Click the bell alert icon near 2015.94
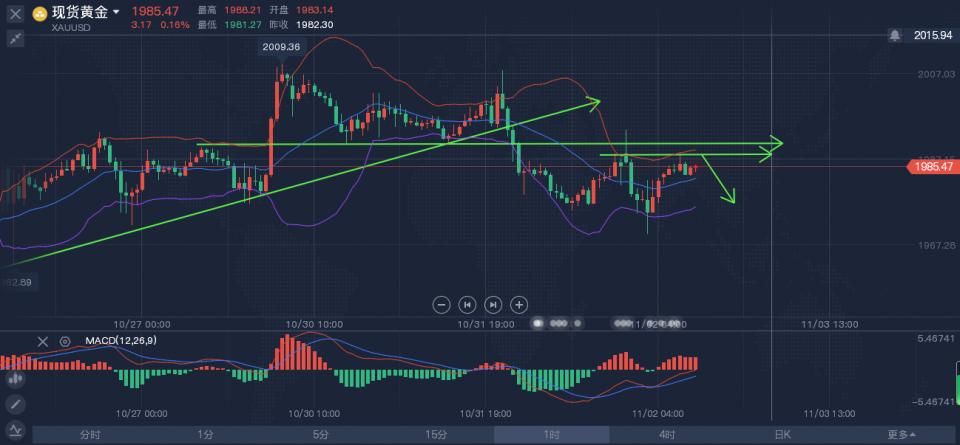Screen dimensions: 960x445 pyautogui.click(x=895, y=35)
